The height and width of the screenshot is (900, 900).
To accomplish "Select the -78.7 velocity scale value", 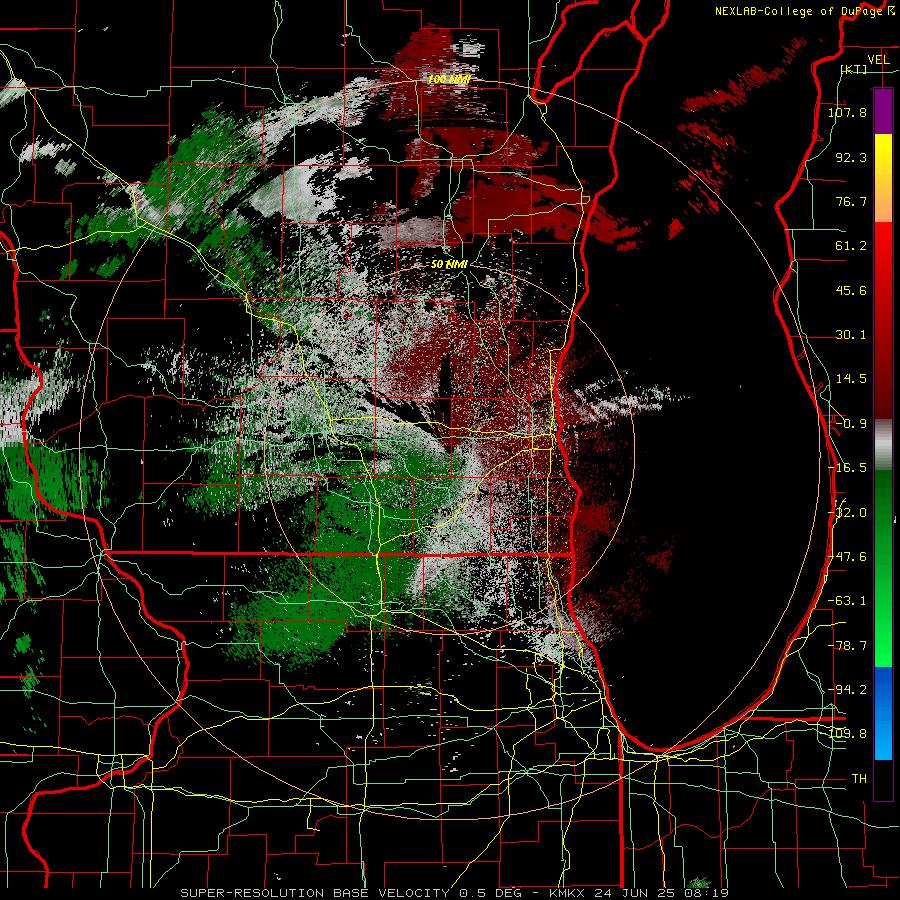I will 847,646.
